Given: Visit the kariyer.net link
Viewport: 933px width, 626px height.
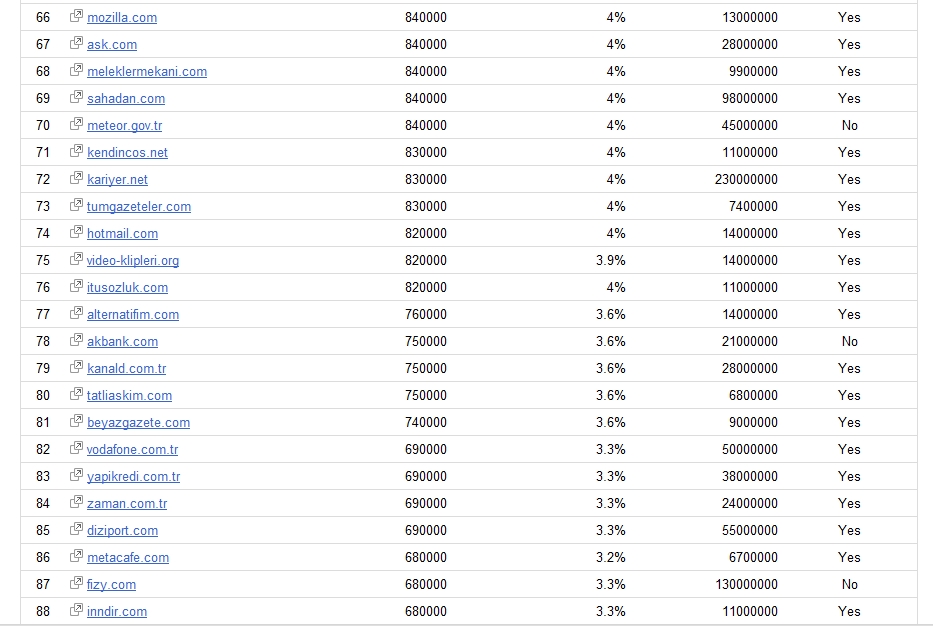Looking at the screenshot, I should tap(117, 180).
